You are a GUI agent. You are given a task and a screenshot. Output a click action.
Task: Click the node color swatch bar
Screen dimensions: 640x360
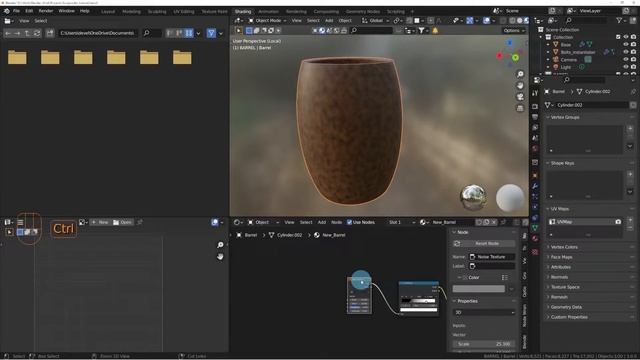pyautogui.click(x=479, y=289)
